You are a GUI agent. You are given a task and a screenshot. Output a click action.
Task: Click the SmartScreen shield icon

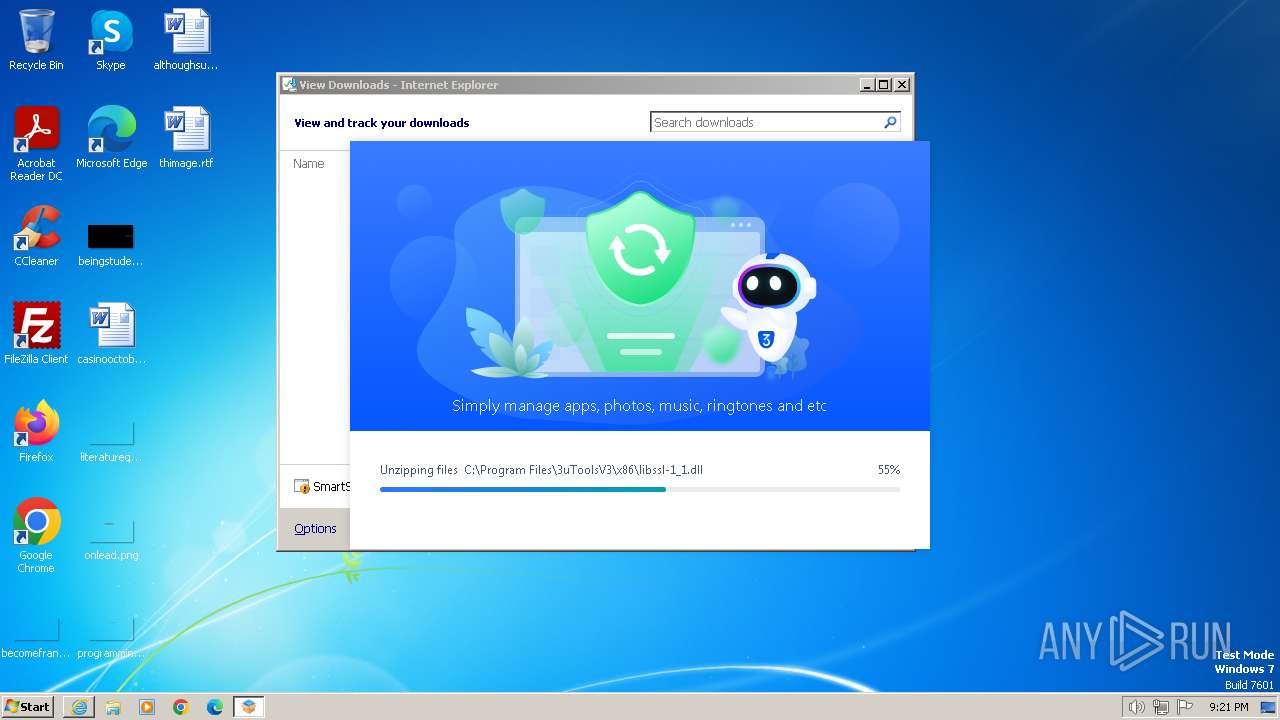pos(302,487)
